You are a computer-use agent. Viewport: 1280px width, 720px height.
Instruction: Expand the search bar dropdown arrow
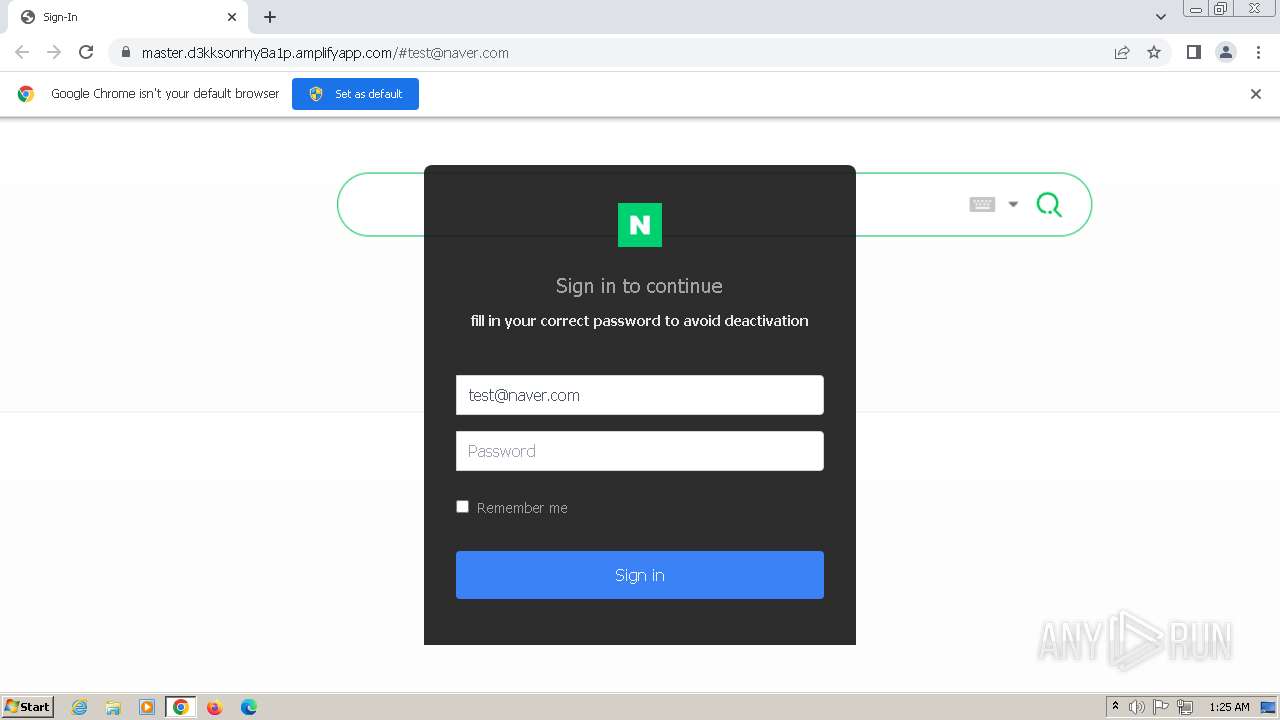click(1013, 204)
